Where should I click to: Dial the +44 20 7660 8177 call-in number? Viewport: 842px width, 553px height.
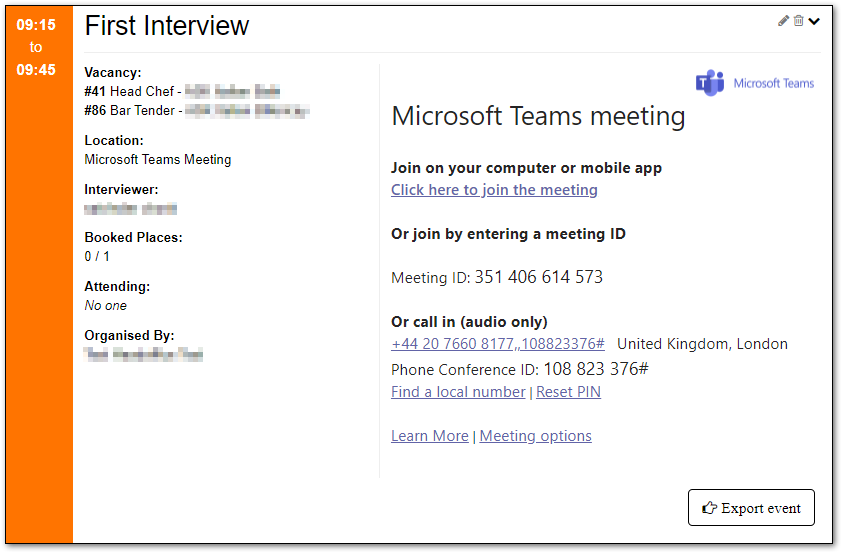pyautogui.click(x=497, y=344)
